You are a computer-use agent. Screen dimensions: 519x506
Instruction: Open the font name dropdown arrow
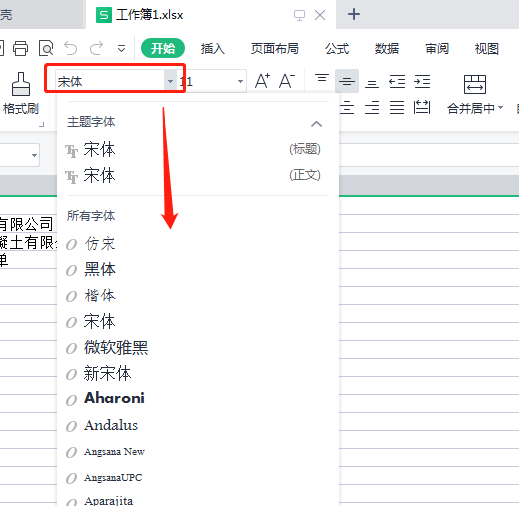170,81
